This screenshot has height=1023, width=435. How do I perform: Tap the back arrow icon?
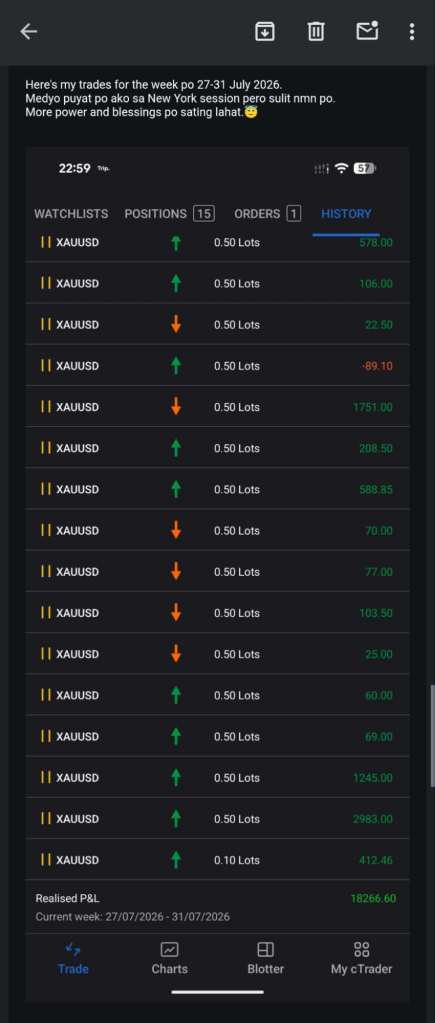28,31
